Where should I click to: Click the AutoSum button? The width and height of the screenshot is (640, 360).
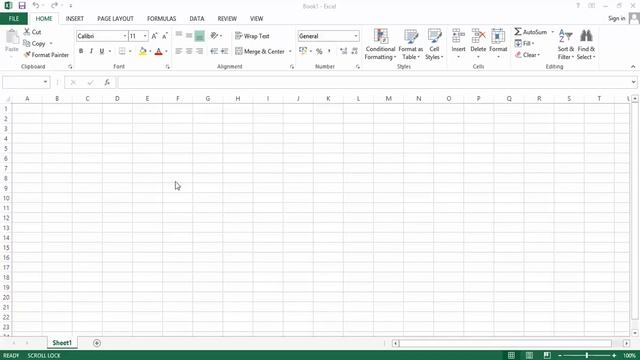[x=530, y=32]
